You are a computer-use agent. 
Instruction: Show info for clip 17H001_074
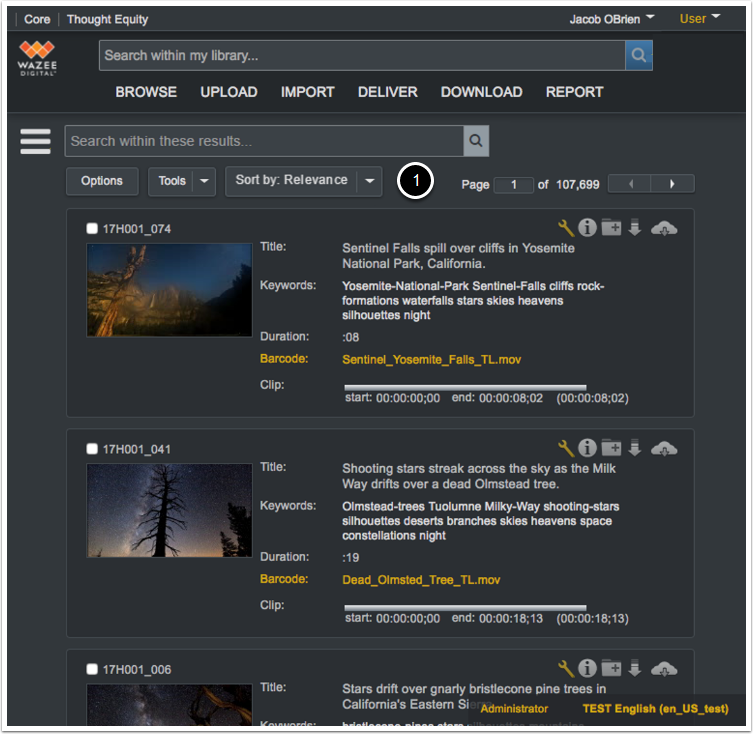(587, 227)
